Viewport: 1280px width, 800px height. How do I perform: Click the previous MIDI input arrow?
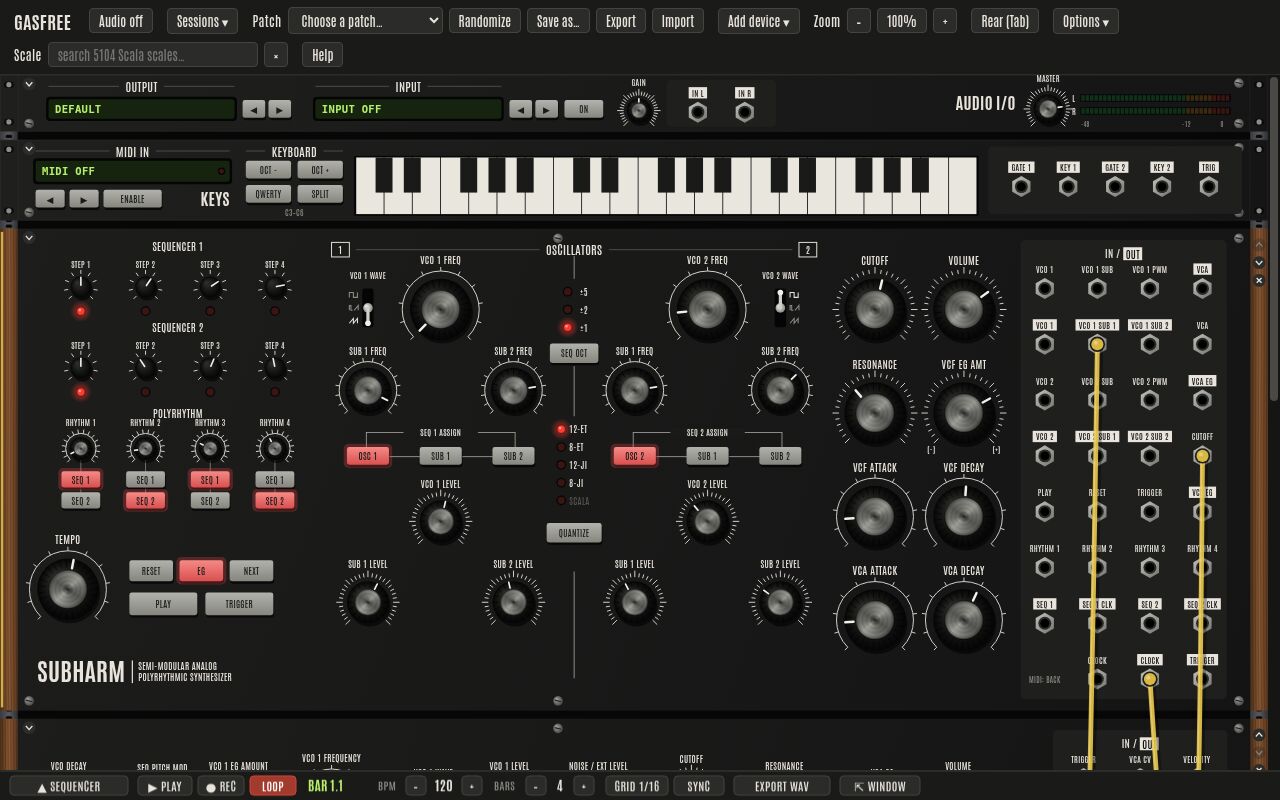click(x=50, y=199)
